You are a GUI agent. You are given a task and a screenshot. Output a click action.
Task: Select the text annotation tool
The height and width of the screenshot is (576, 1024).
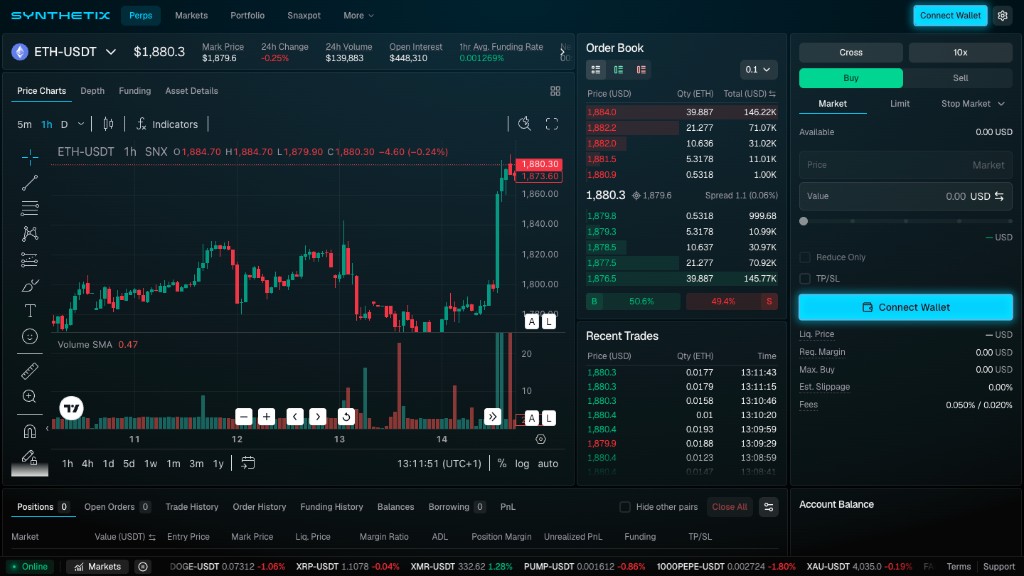pos(29,311)
